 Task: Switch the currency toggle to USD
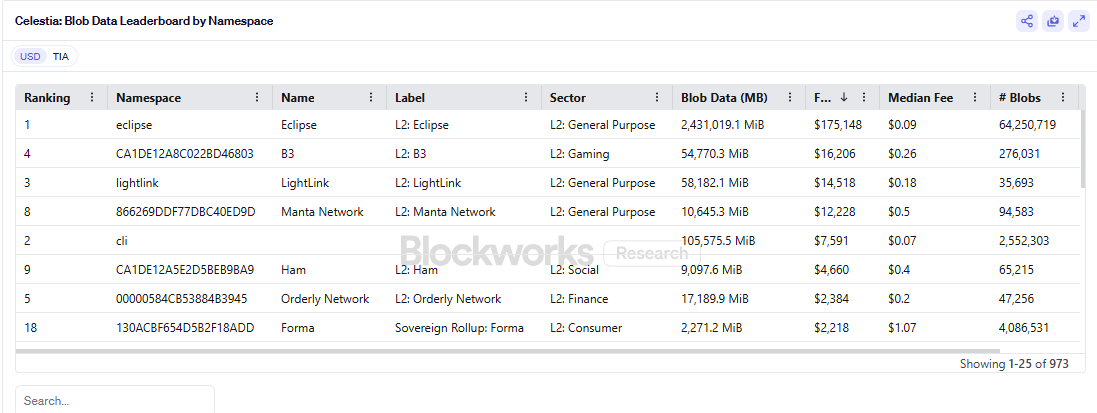[30, 57]
